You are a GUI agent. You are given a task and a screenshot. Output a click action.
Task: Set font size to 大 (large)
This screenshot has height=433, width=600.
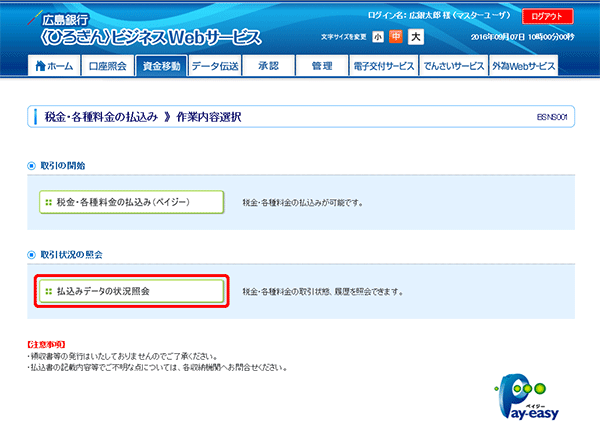coord(416,37)
